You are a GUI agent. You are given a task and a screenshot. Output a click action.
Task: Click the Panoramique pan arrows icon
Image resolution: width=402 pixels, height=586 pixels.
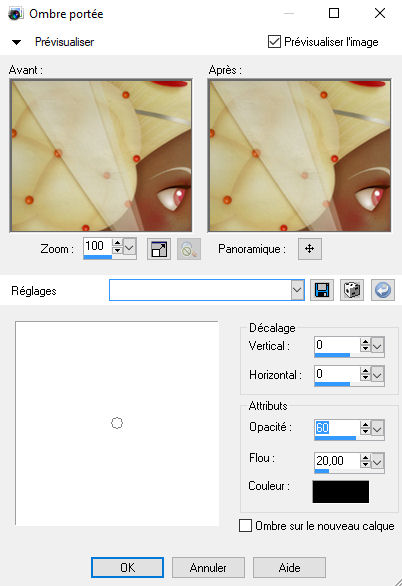click(310, 249)
